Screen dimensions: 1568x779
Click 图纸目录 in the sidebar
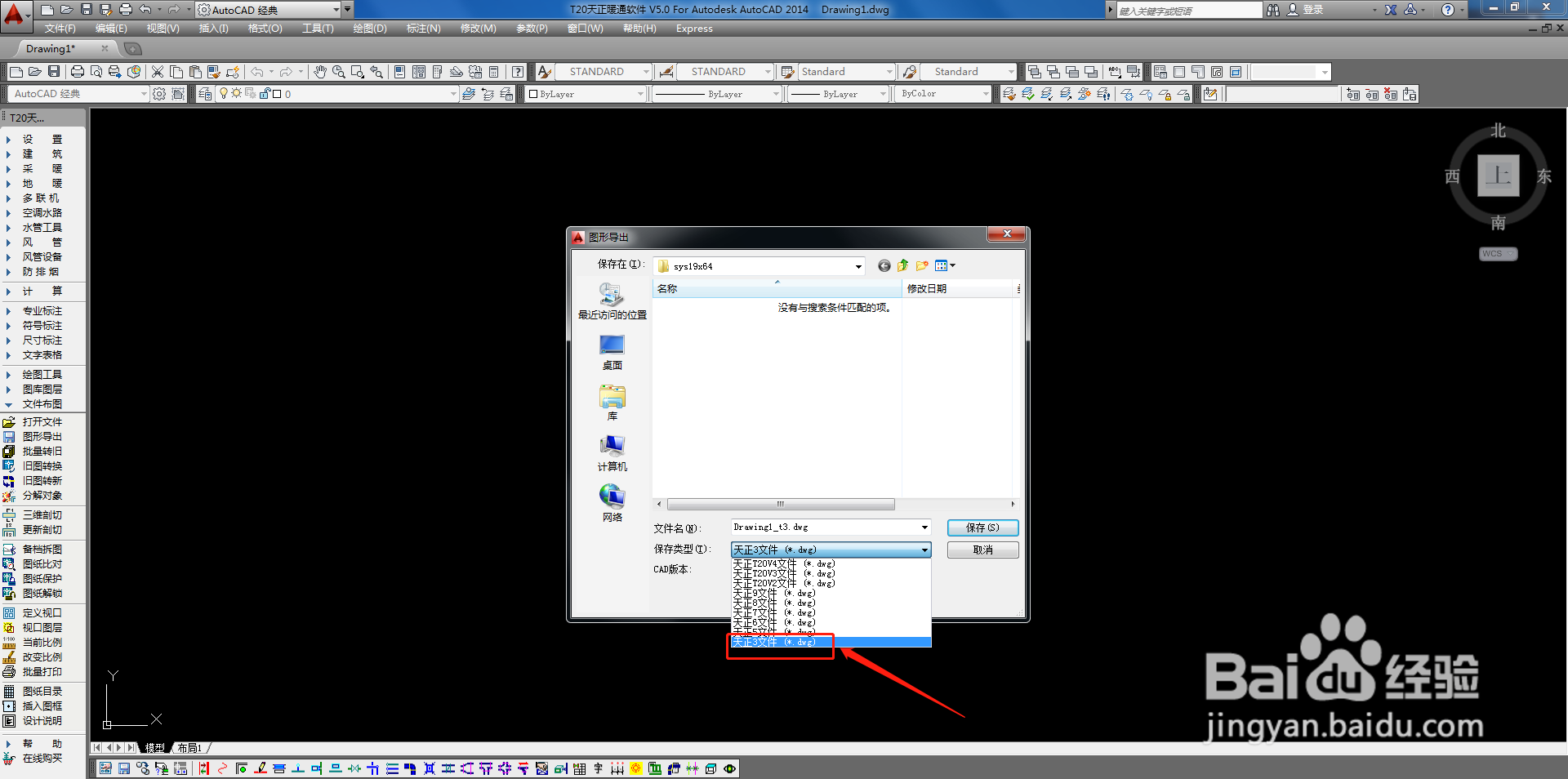pos(42,692)
